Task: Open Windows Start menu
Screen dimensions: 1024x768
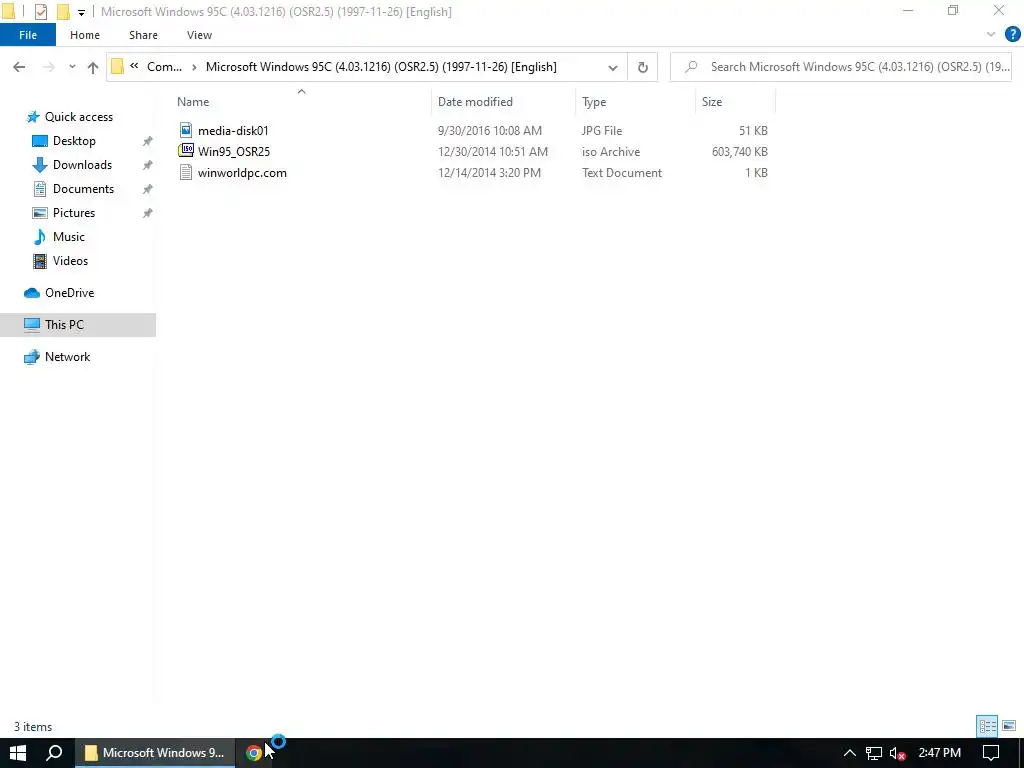Action: (x=18, y=753)
